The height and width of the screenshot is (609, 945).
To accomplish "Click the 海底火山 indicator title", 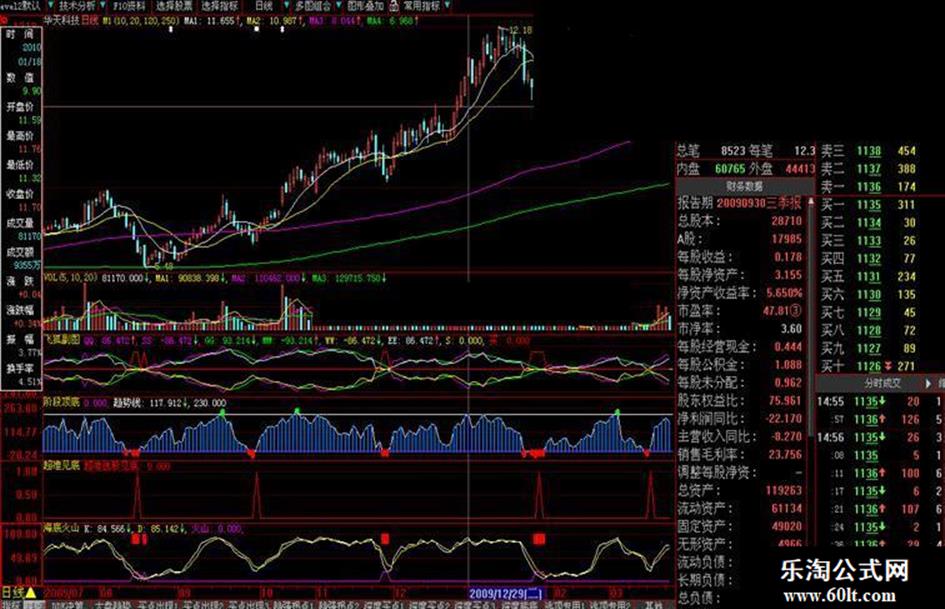I will click(62, 529).
